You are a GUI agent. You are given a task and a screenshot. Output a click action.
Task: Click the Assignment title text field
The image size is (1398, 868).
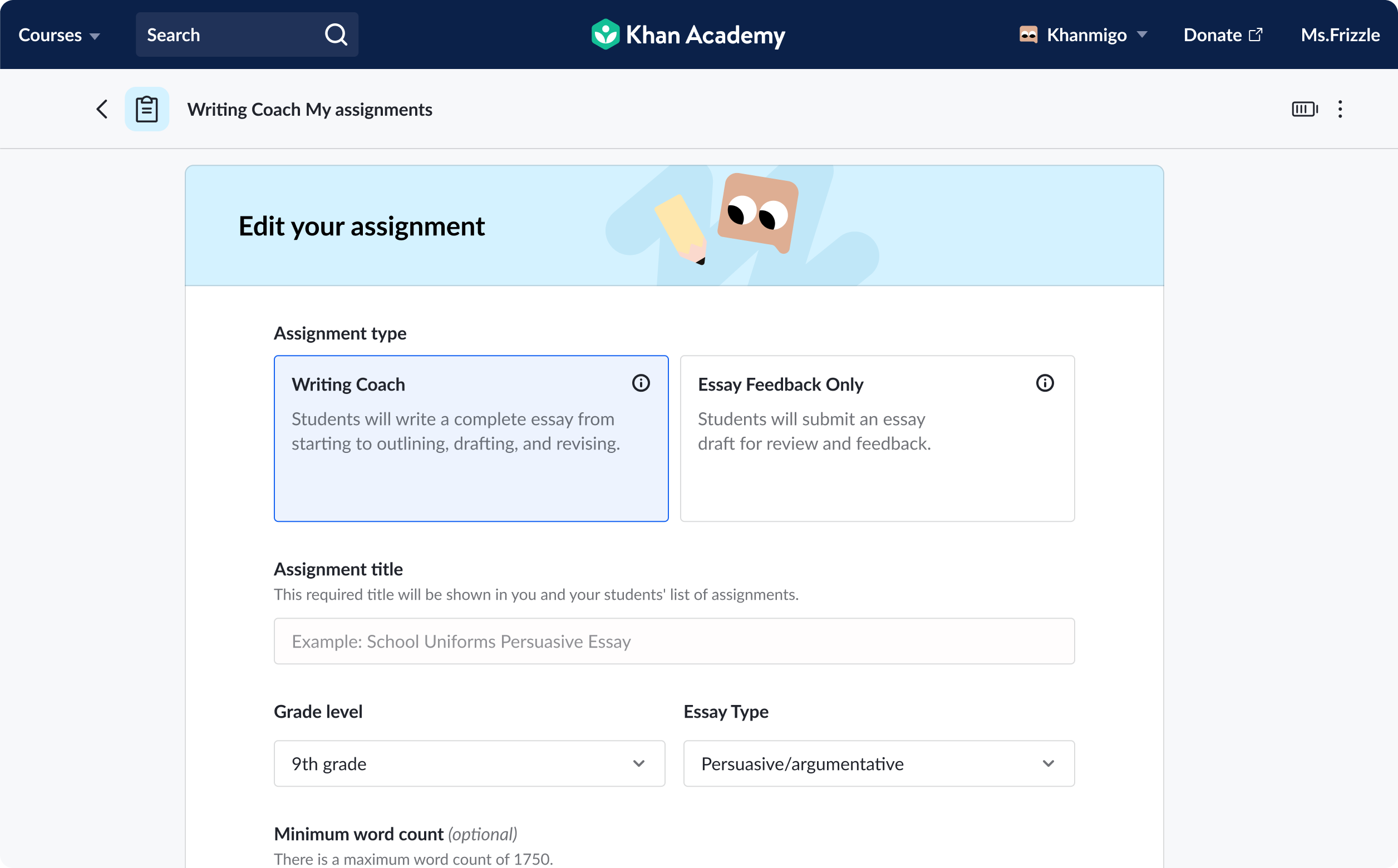pyautogui.click(x=675, y=641)
